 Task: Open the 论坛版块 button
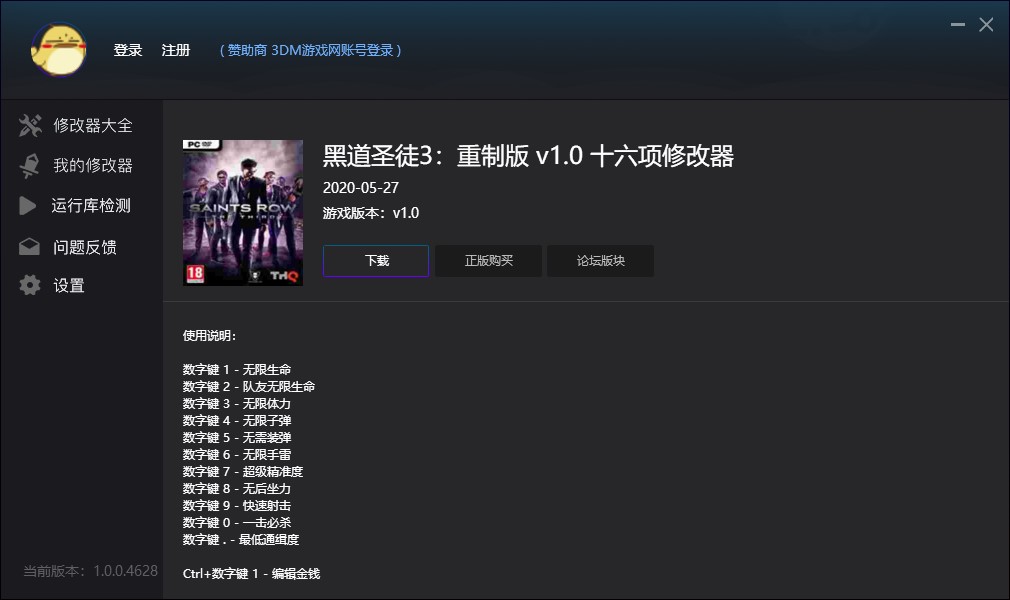point(600,261)
